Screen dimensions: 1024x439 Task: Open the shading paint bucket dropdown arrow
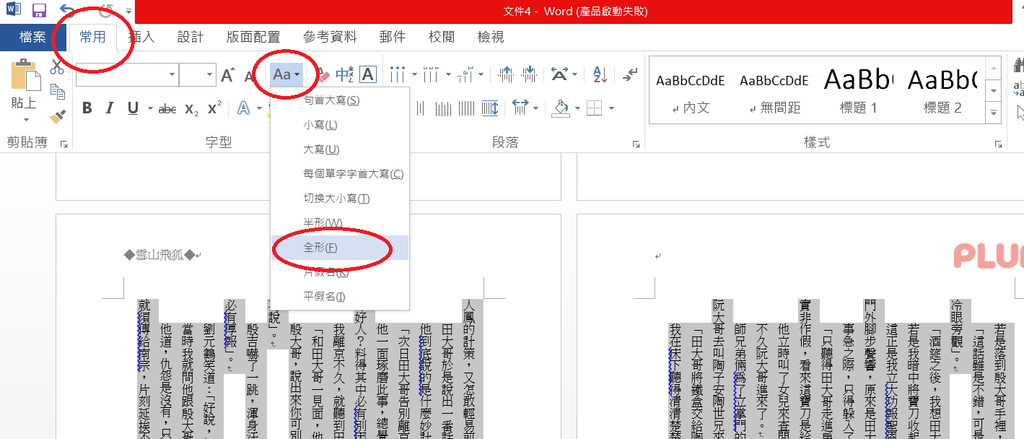click(576, 108)
